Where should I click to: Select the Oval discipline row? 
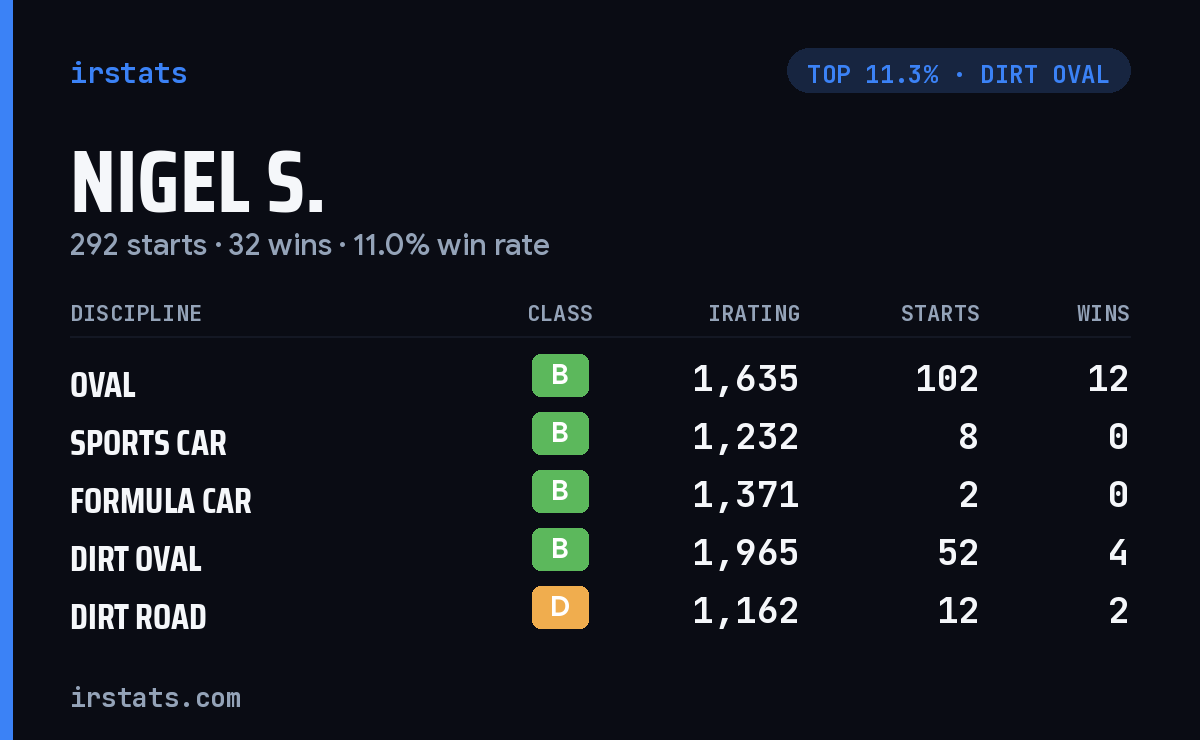[x=600, y=380]
